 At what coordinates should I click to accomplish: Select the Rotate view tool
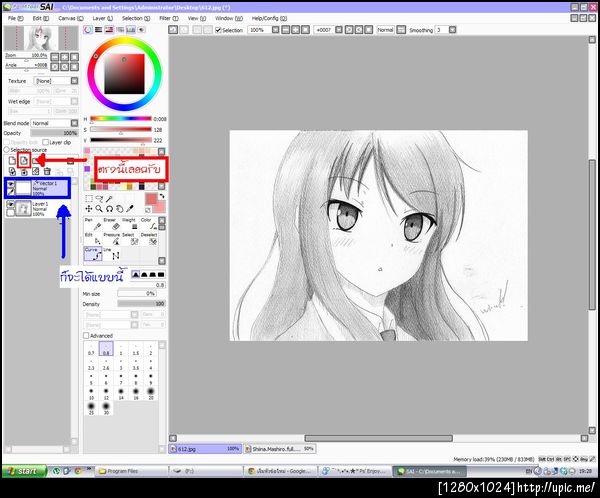click(109, 209)
